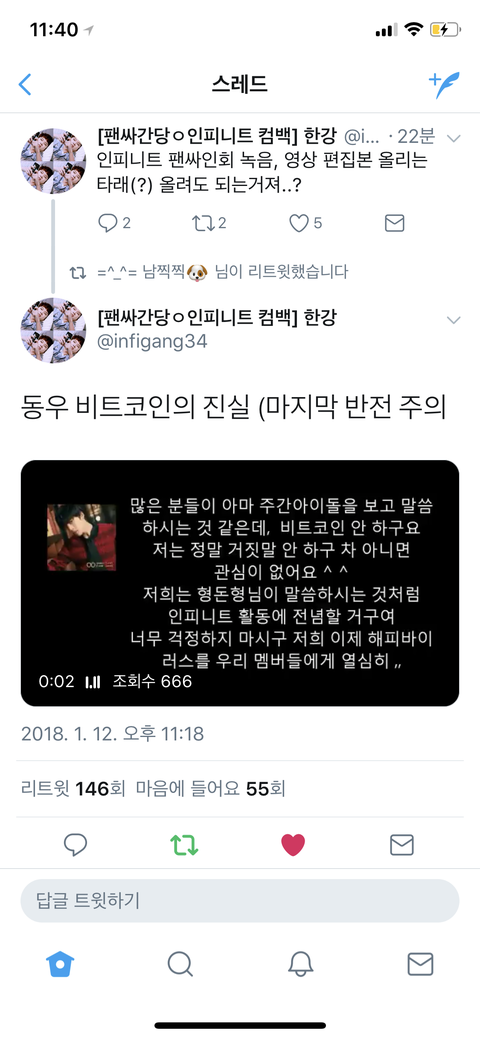Tap the back arrow in the header
Viewport: 480px width, 1039px height.
25,85
